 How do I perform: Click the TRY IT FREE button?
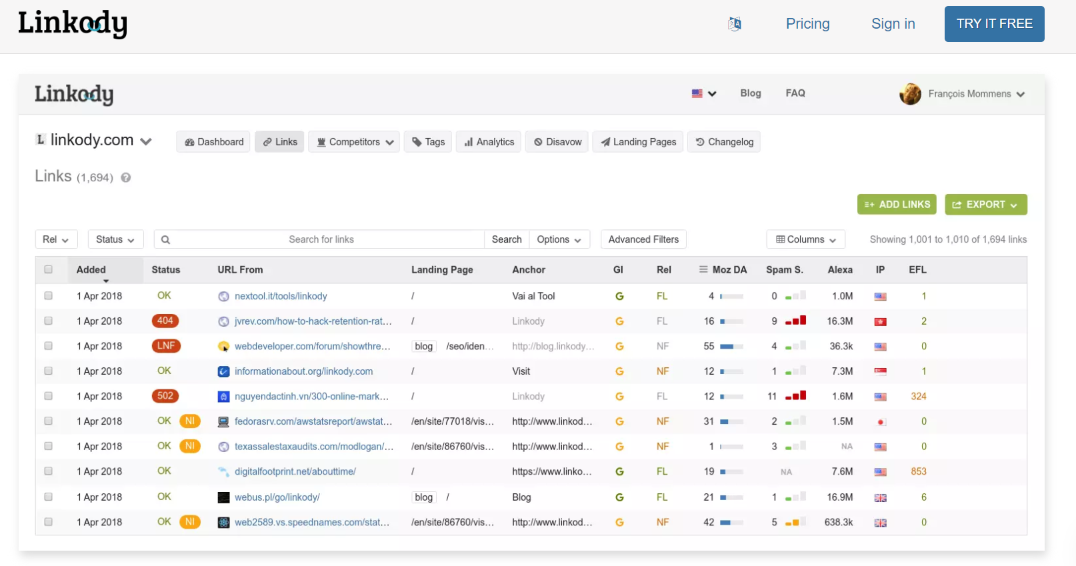[994, 24]
